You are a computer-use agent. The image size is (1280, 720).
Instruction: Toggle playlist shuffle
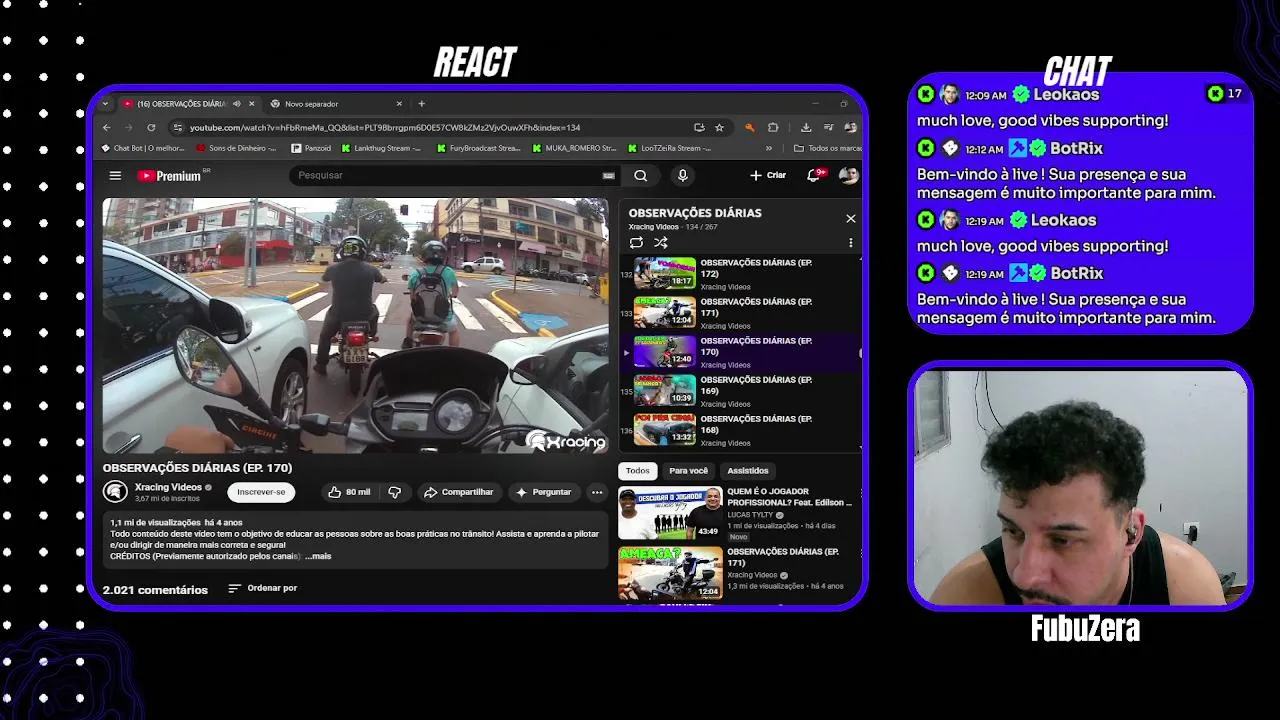coord(661,242)
